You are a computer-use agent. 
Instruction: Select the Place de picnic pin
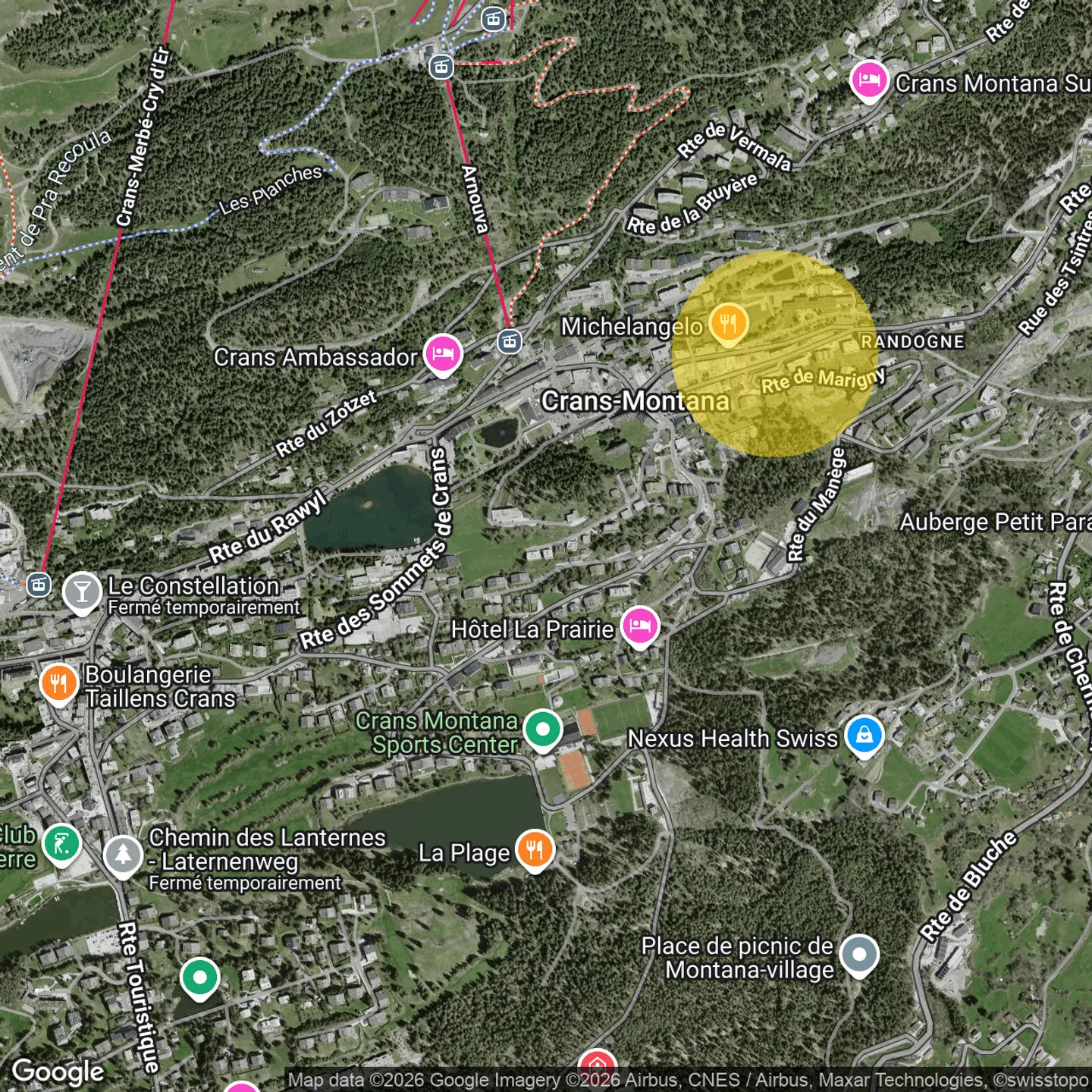pos(860,955)
